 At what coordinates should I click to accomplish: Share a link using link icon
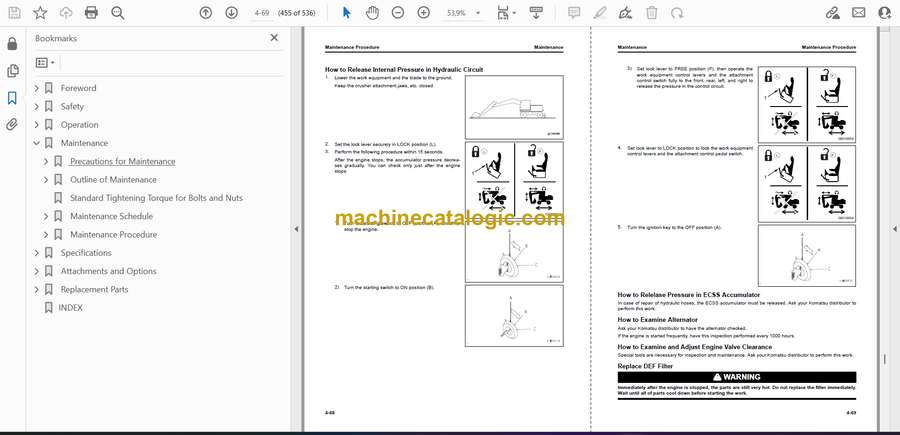[x=832, y=13]
